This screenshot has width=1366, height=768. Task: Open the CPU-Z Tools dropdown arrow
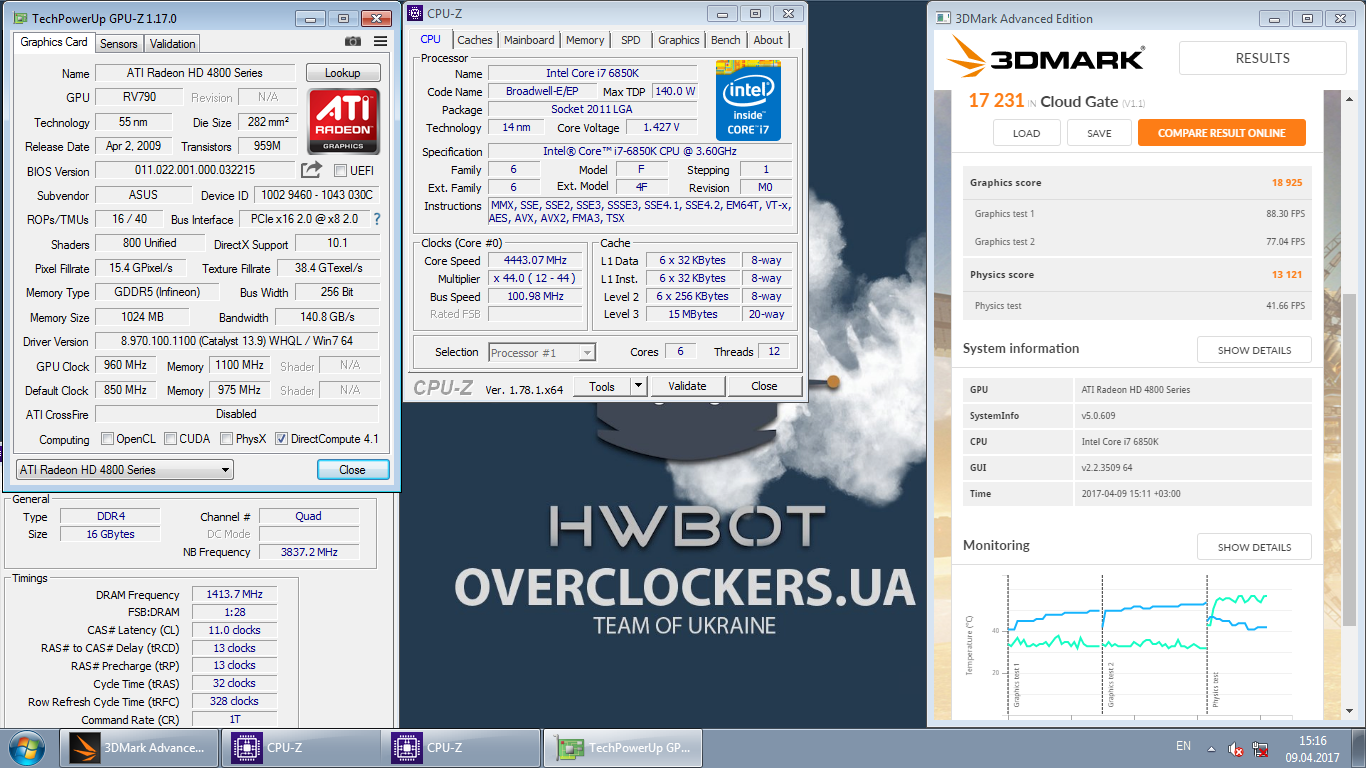[639, 386]
